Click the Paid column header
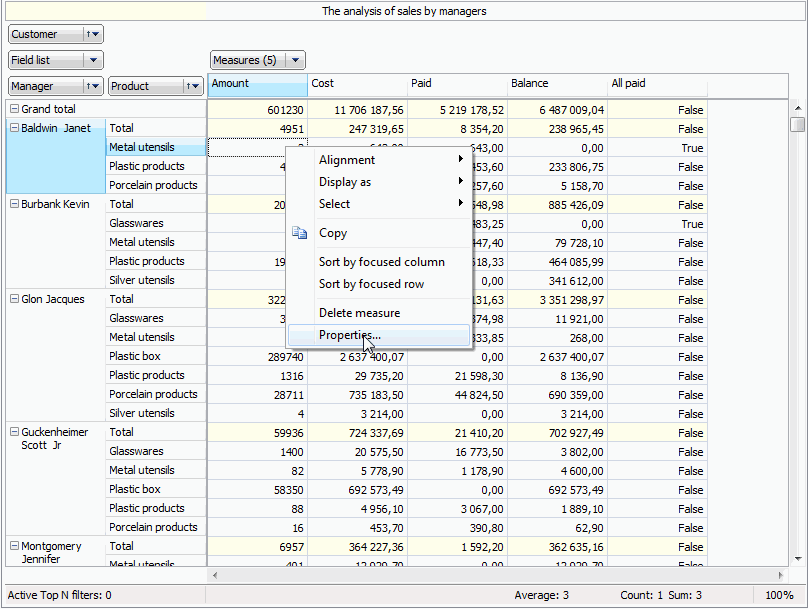This screenshot has height=609, width=808. click(458, 84)
